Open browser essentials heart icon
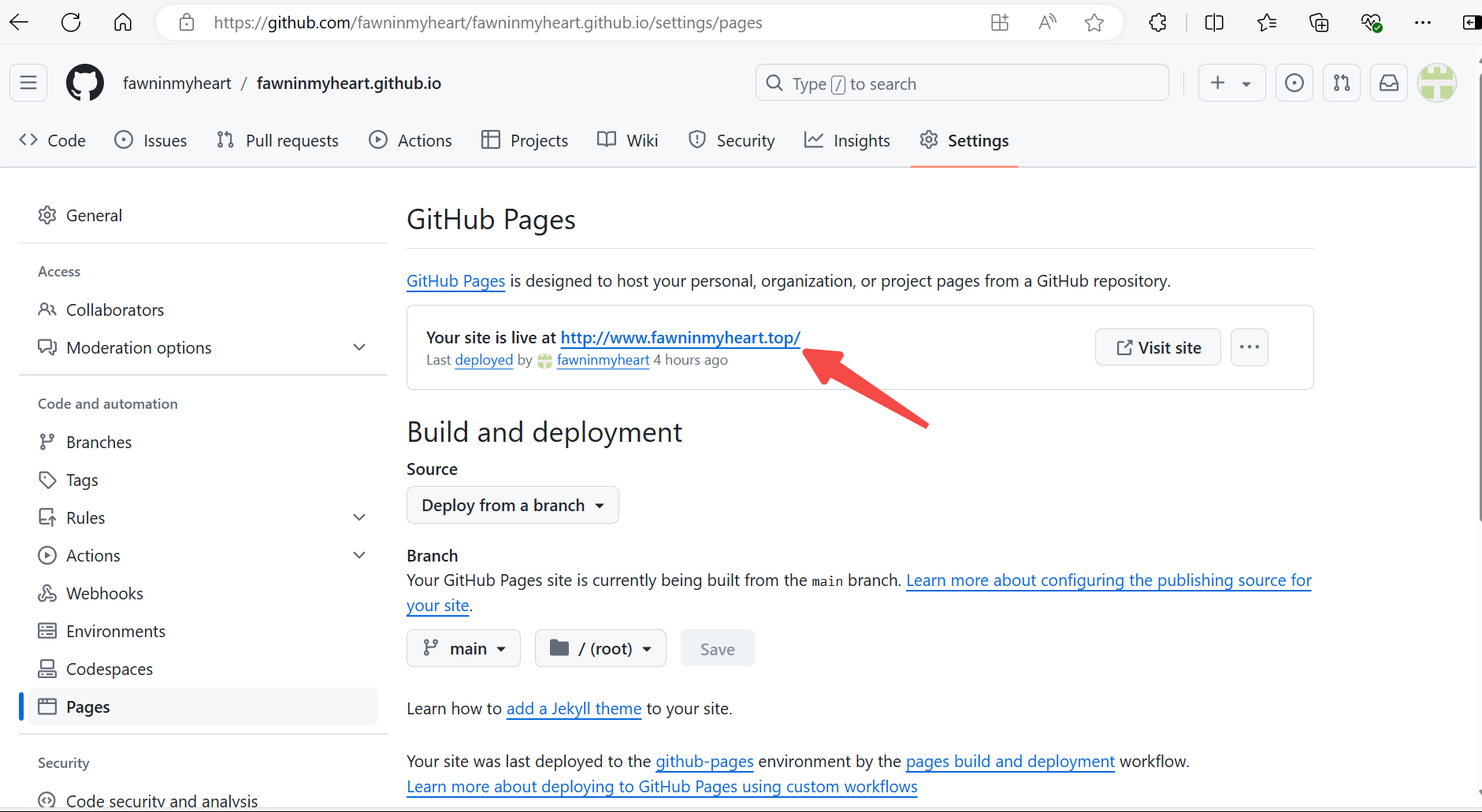 (1371, 22)
